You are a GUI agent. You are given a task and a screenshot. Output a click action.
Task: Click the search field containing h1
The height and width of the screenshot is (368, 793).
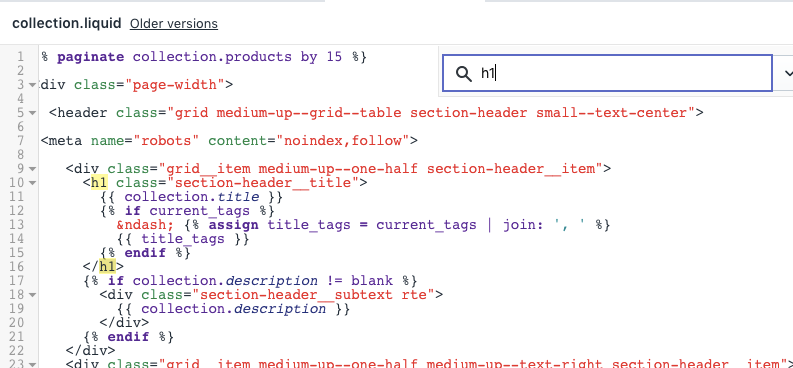[x=607, y=73]
